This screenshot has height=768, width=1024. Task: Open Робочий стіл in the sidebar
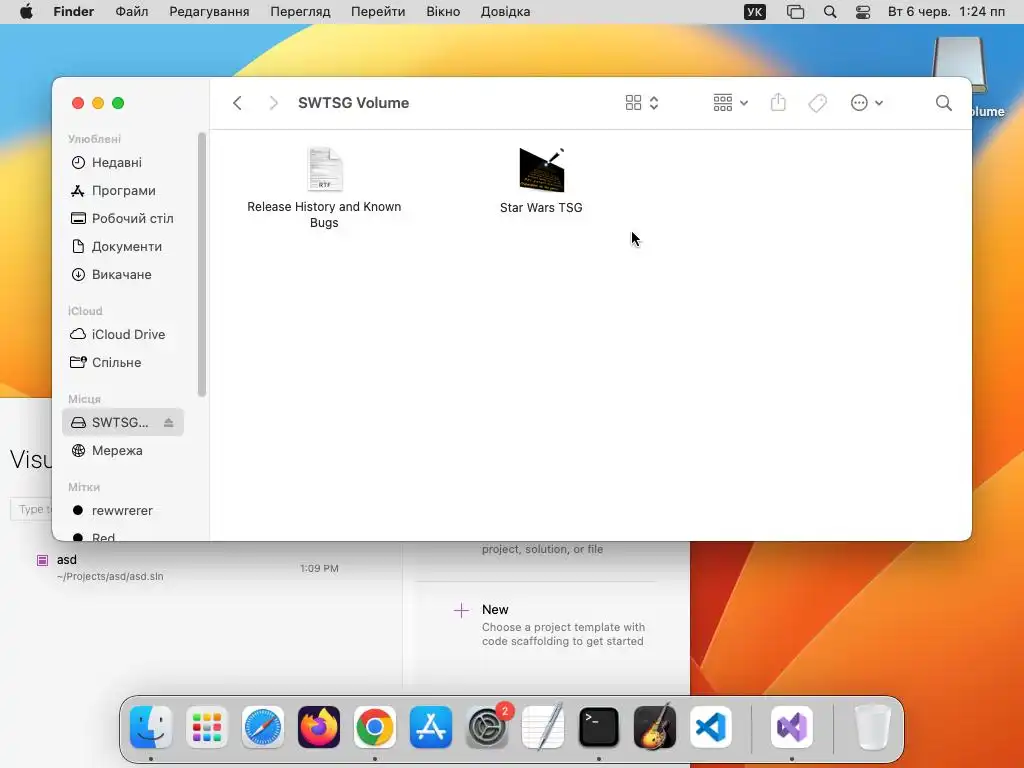tap(122, 219)
